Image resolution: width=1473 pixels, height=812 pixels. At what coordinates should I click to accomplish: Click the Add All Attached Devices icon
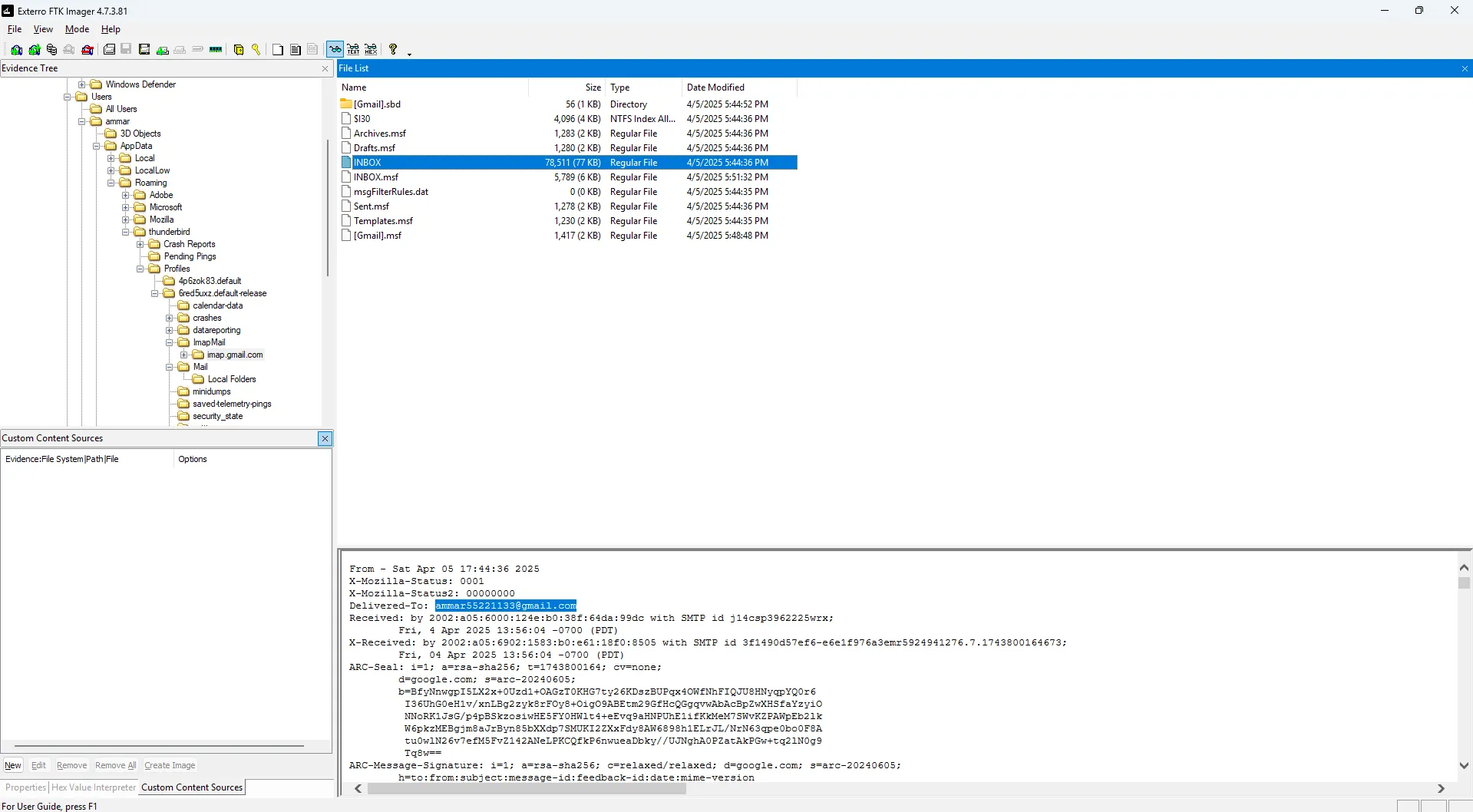click(x=34, y=50)
